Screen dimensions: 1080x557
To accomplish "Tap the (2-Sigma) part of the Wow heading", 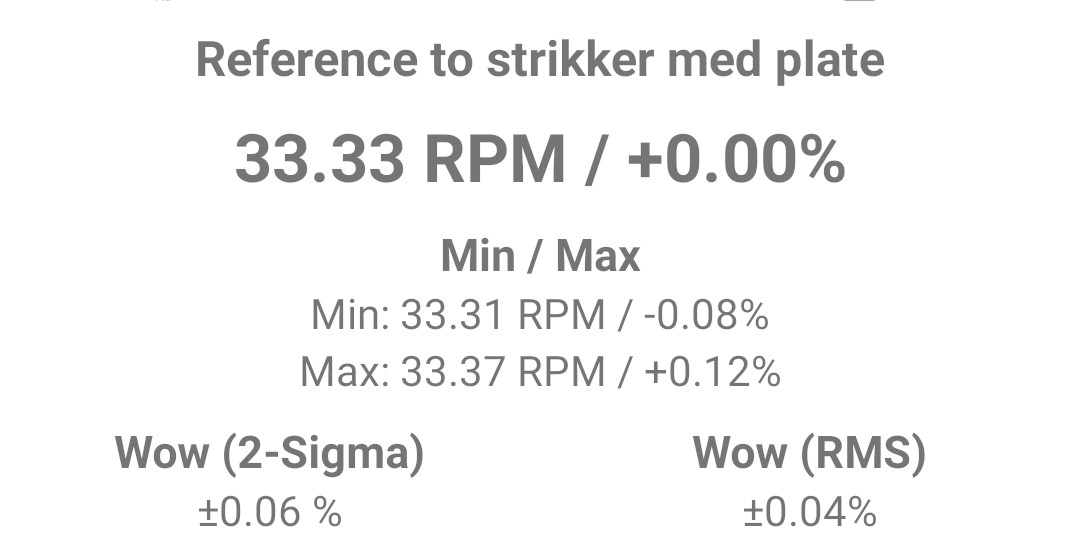I will pos(322,454).
